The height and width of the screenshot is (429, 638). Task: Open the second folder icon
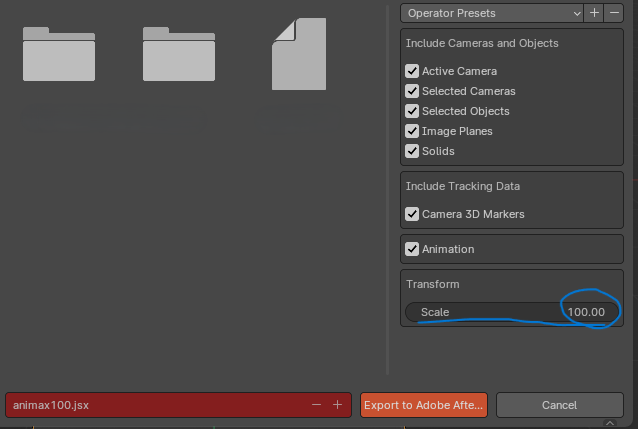click(x=179, y=54)
